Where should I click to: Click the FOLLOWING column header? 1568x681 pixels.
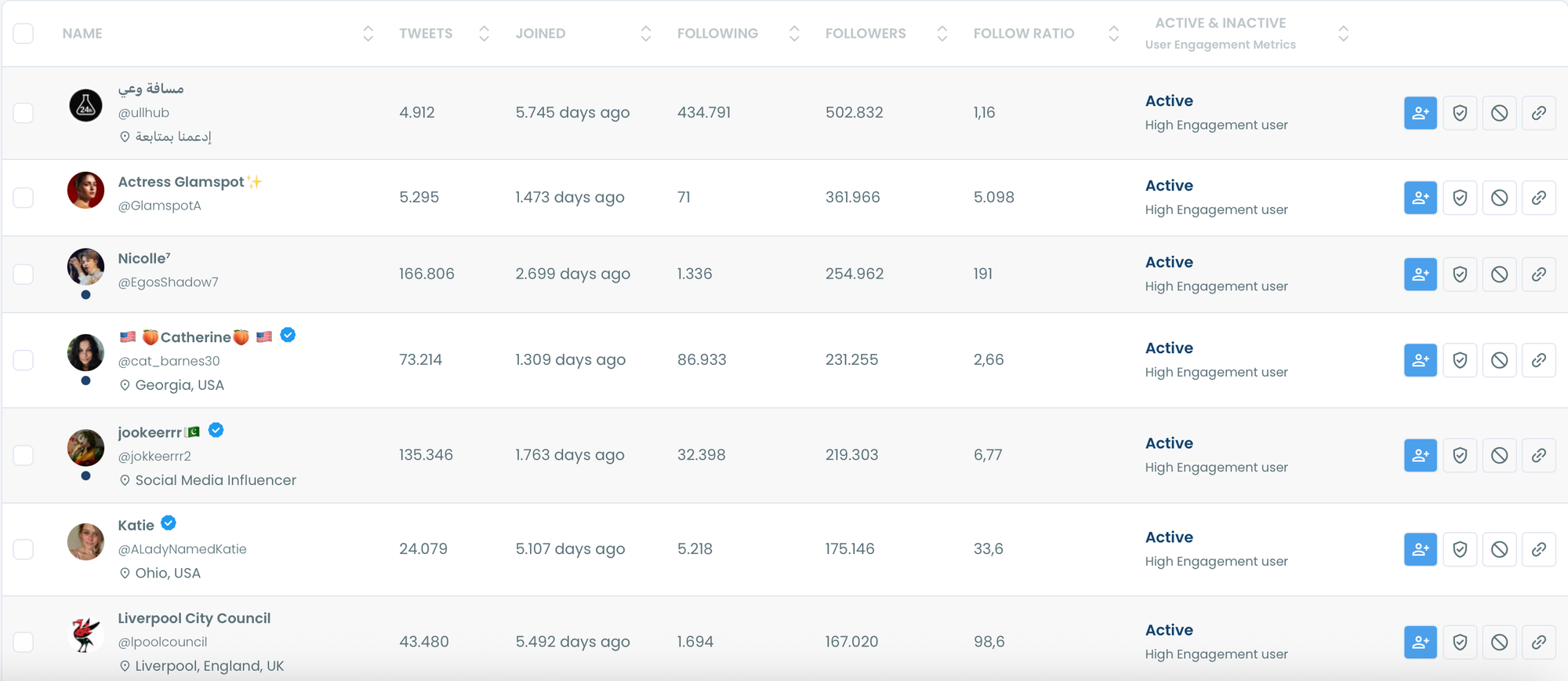click(x=717, y=34)
